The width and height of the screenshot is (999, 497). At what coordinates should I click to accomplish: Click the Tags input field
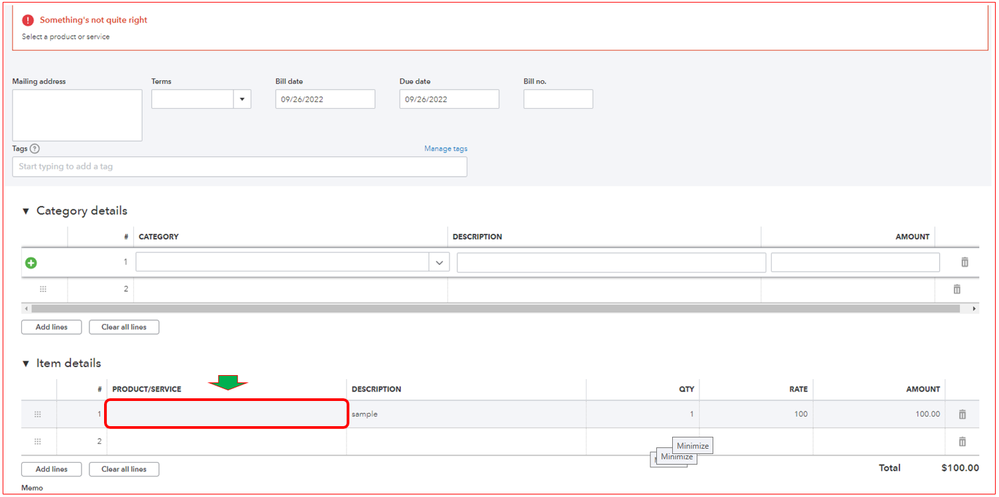coord(240,167)
